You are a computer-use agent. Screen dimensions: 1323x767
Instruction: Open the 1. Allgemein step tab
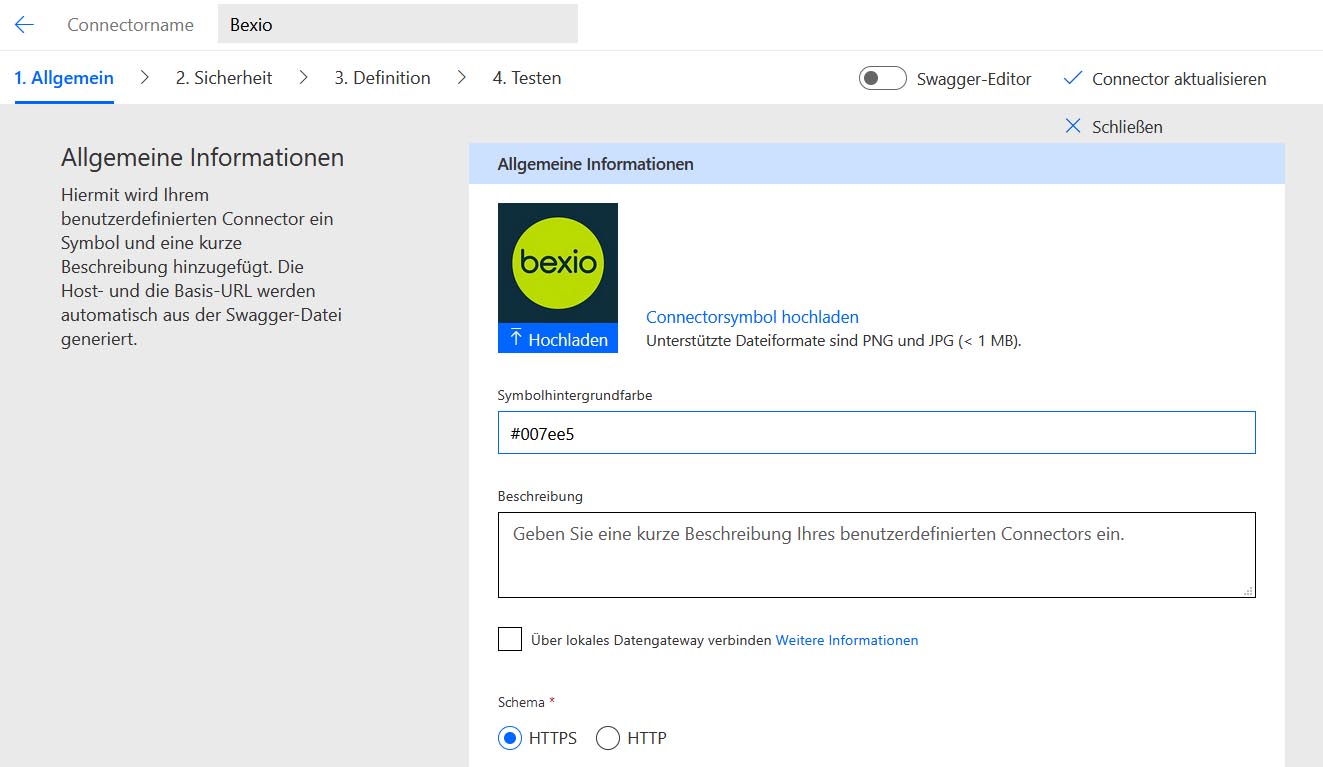pyautogui.click(x=64, y=78)
